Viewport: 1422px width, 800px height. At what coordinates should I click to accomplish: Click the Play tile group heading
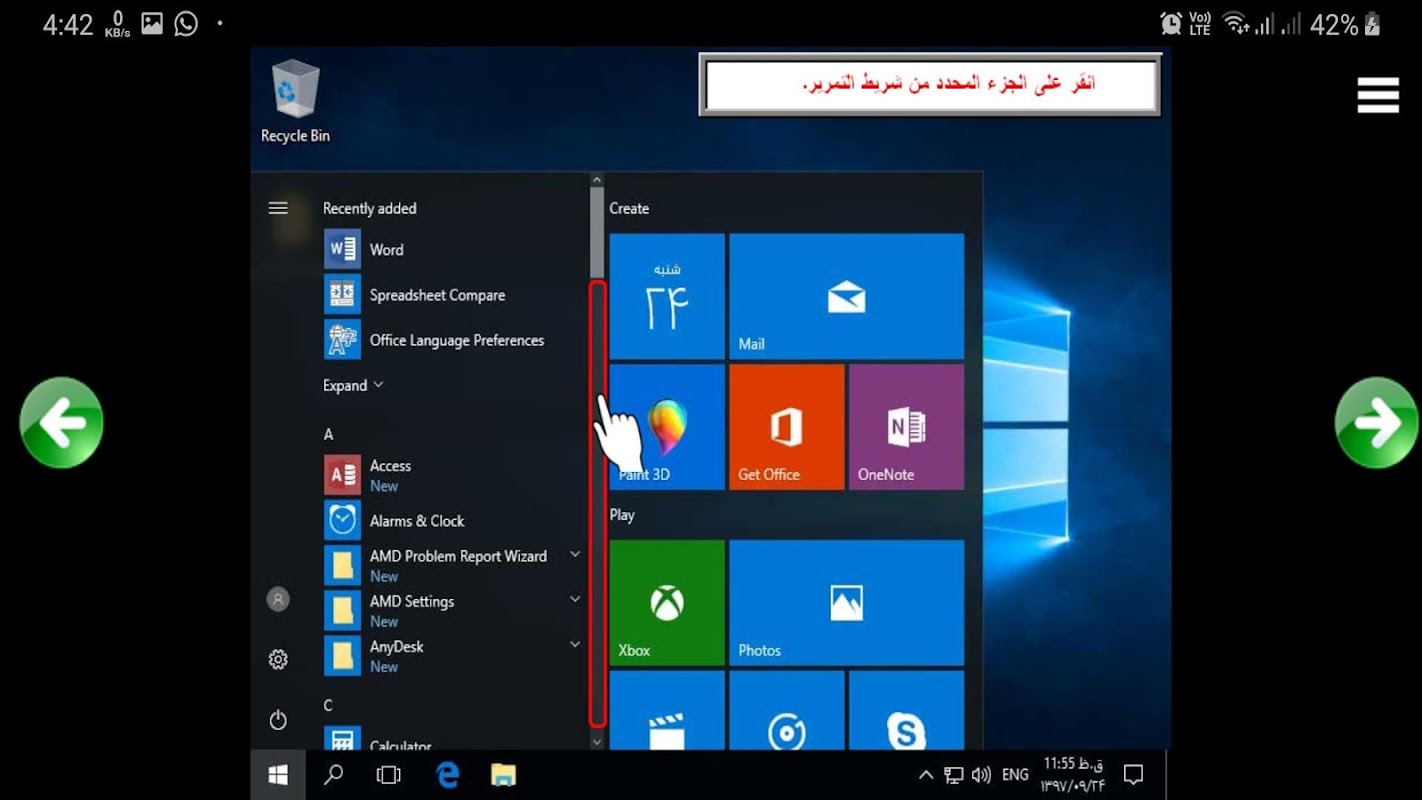click(622, 515)
